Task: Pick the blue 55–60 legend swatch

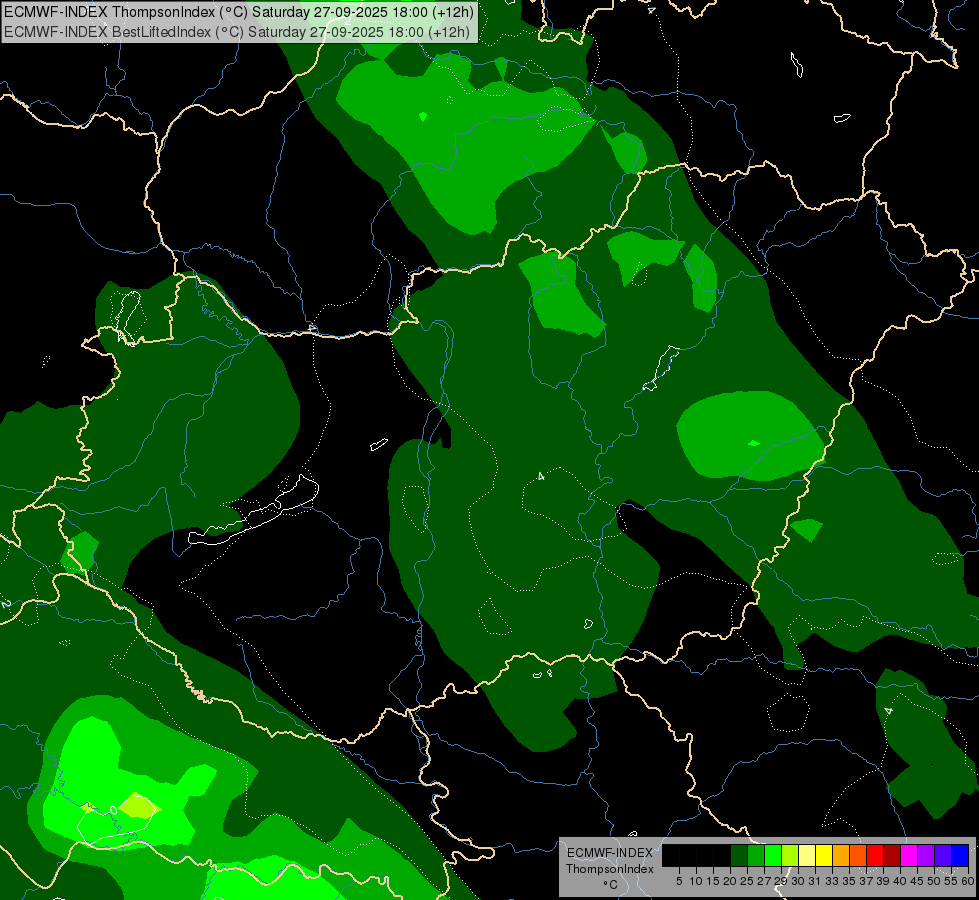Action: 960,855
